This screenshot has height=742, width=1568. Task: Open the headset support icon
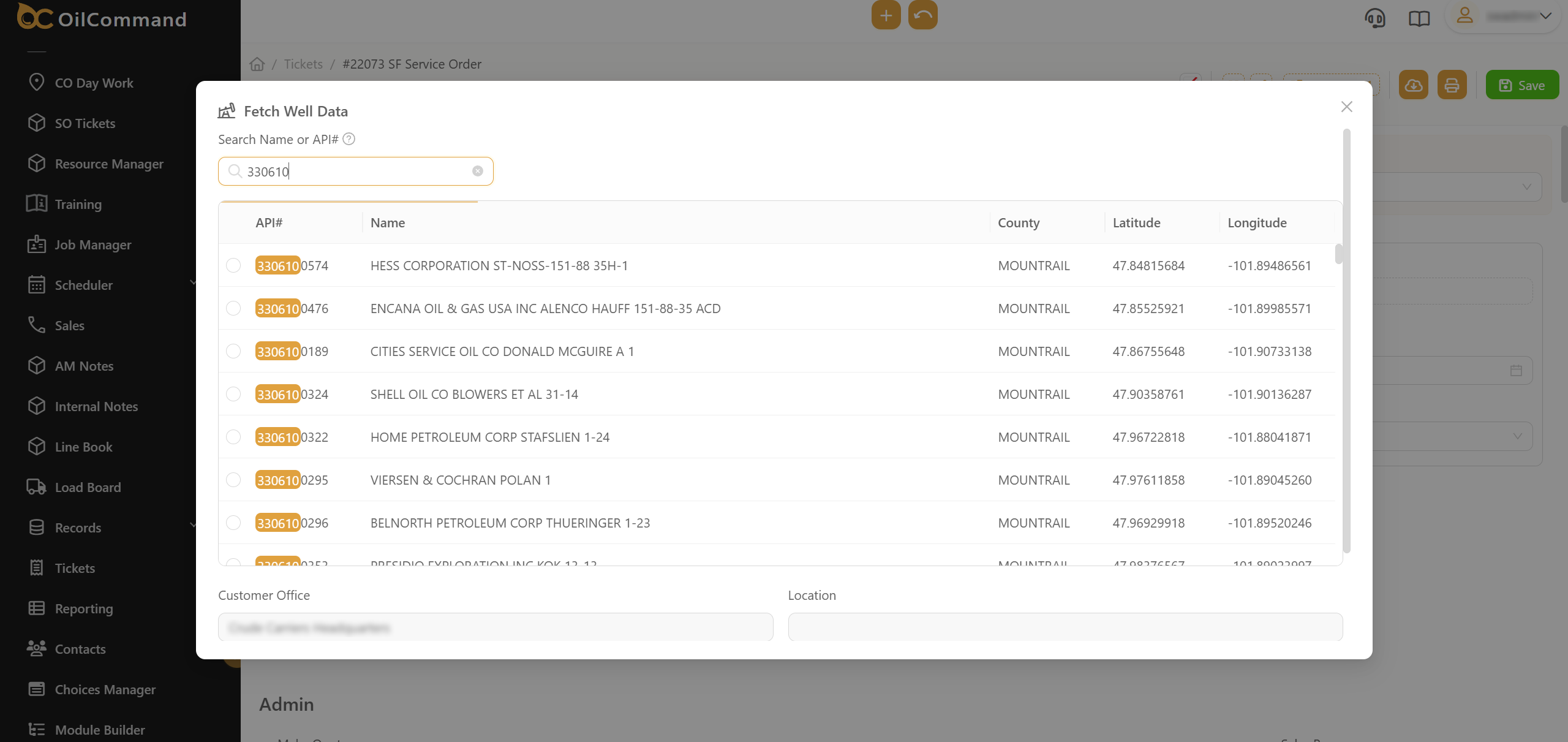click(1375, 18)
